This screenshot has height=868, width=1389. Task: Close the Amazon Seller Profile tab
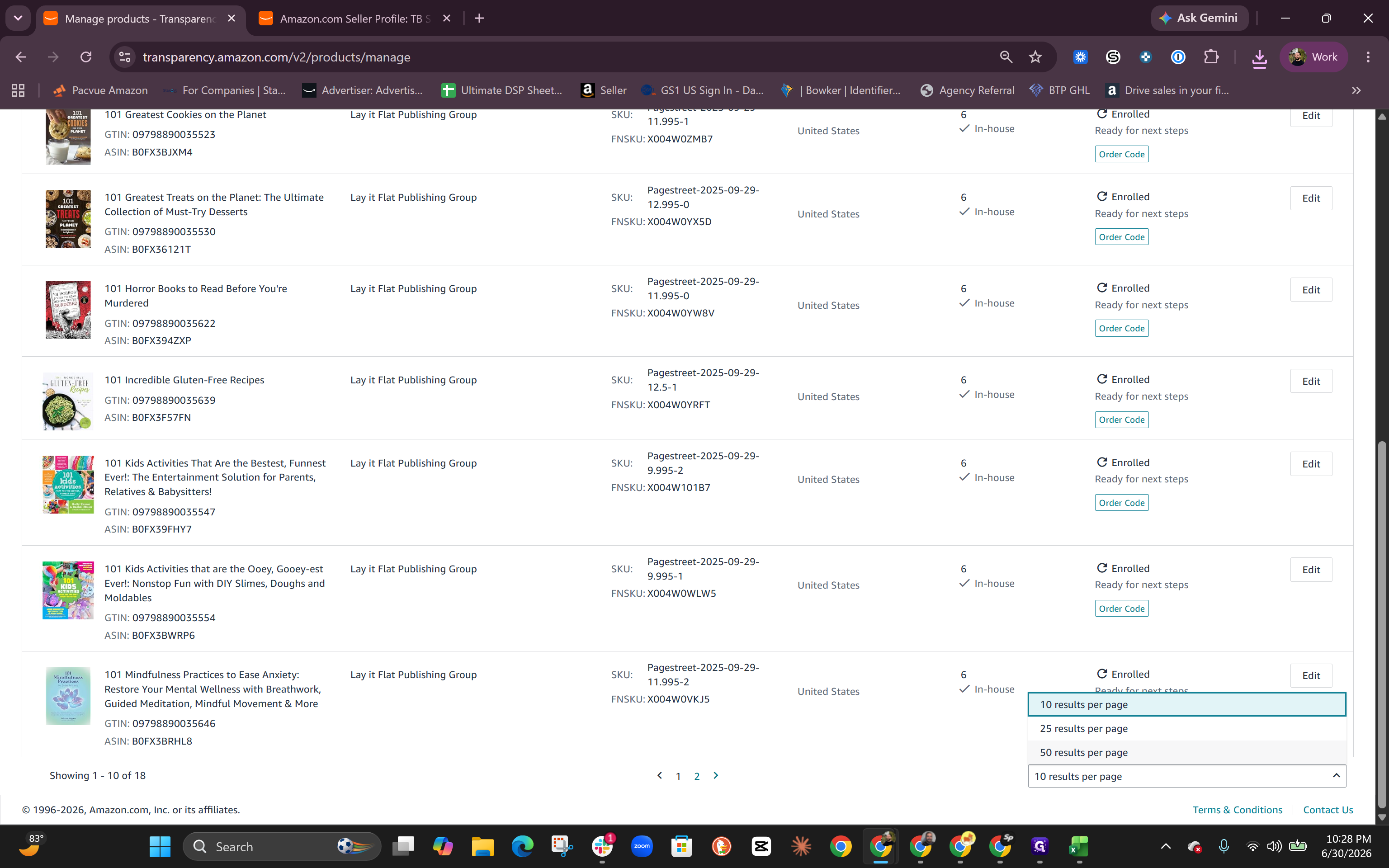tap(447, 19)
